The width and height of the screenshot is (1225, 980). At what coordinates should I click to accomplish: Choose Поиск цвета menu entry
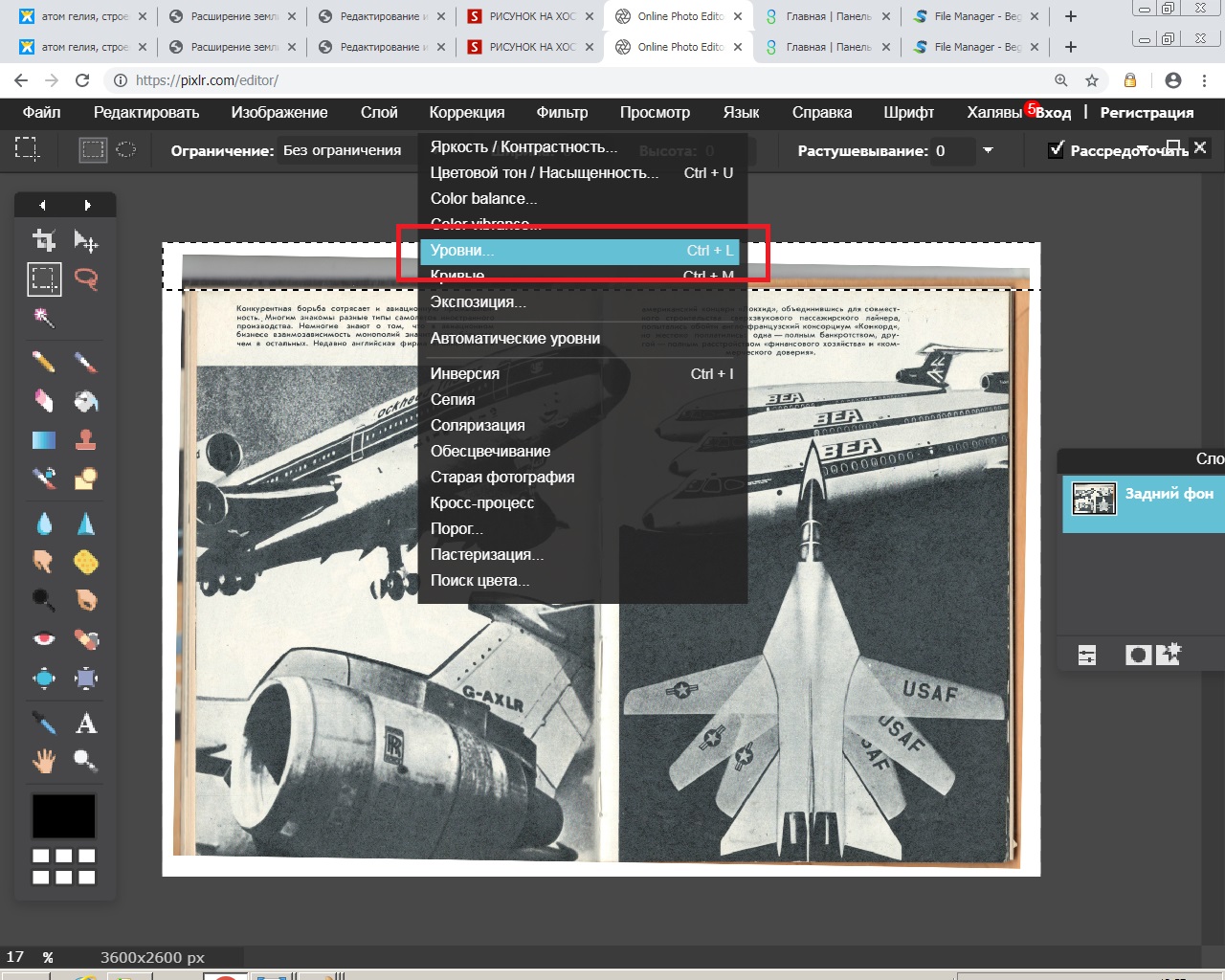(583, 581)
